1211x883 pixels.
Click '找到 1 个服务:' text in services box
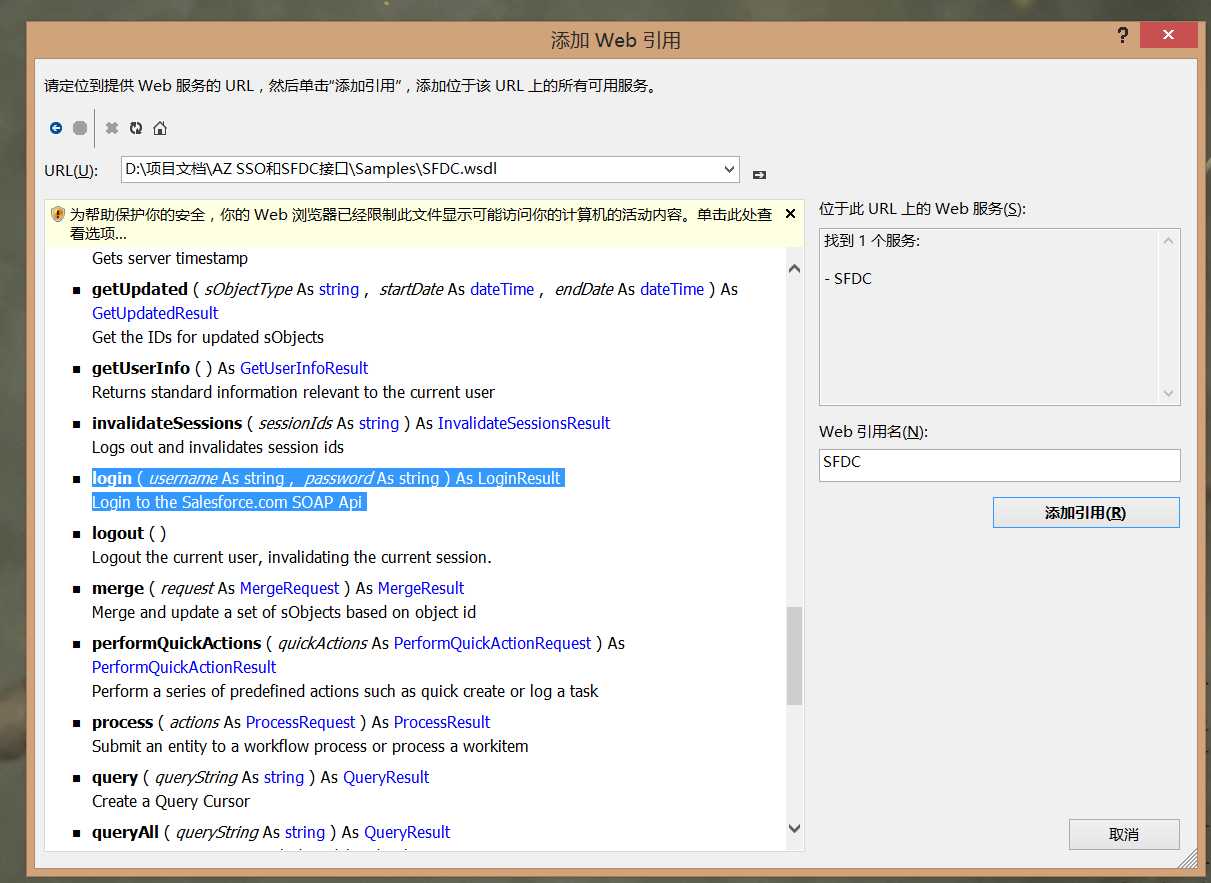pos(872,241)
